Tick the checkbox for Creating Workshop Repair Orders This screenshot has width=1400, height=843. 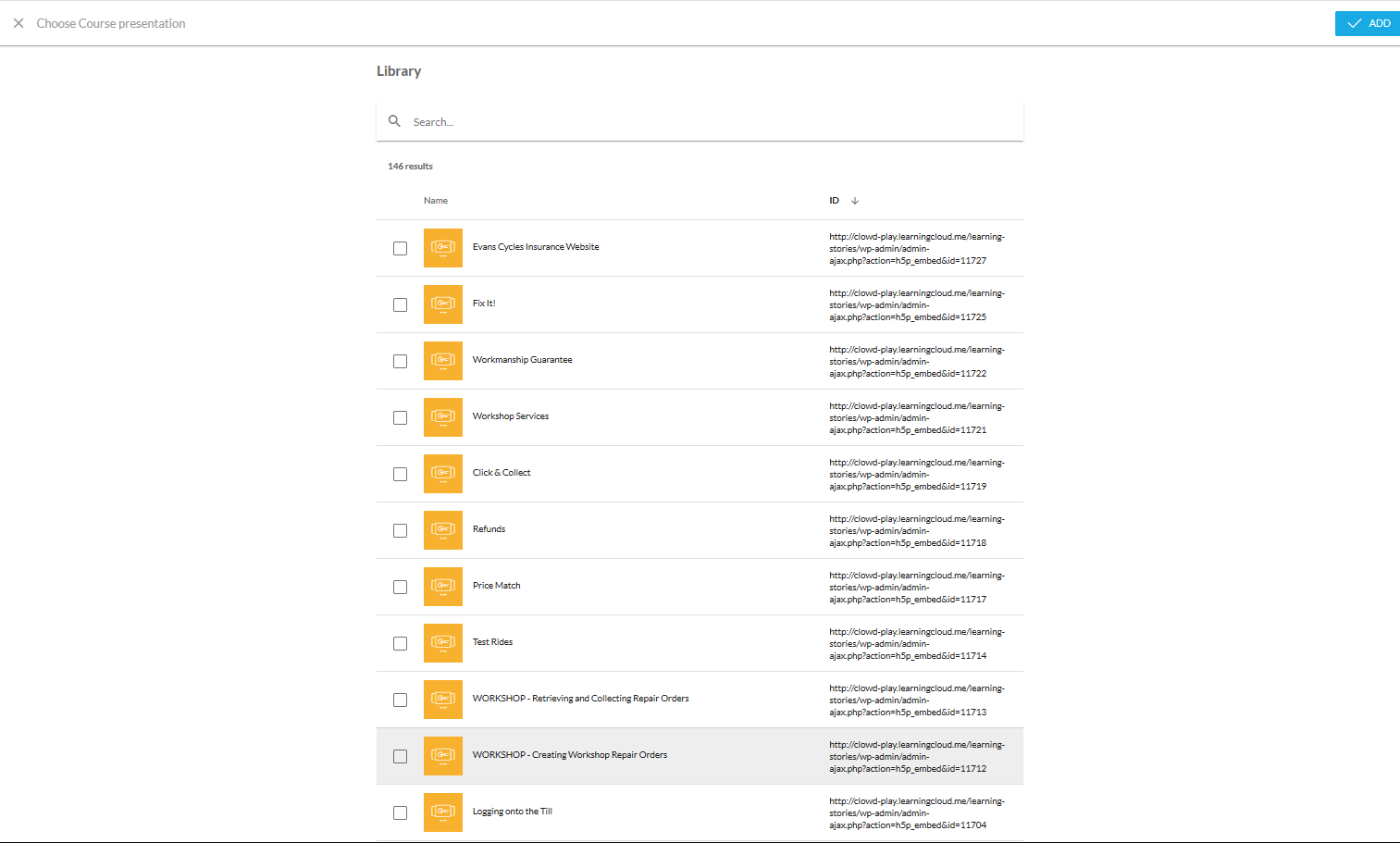pos(400,756)
